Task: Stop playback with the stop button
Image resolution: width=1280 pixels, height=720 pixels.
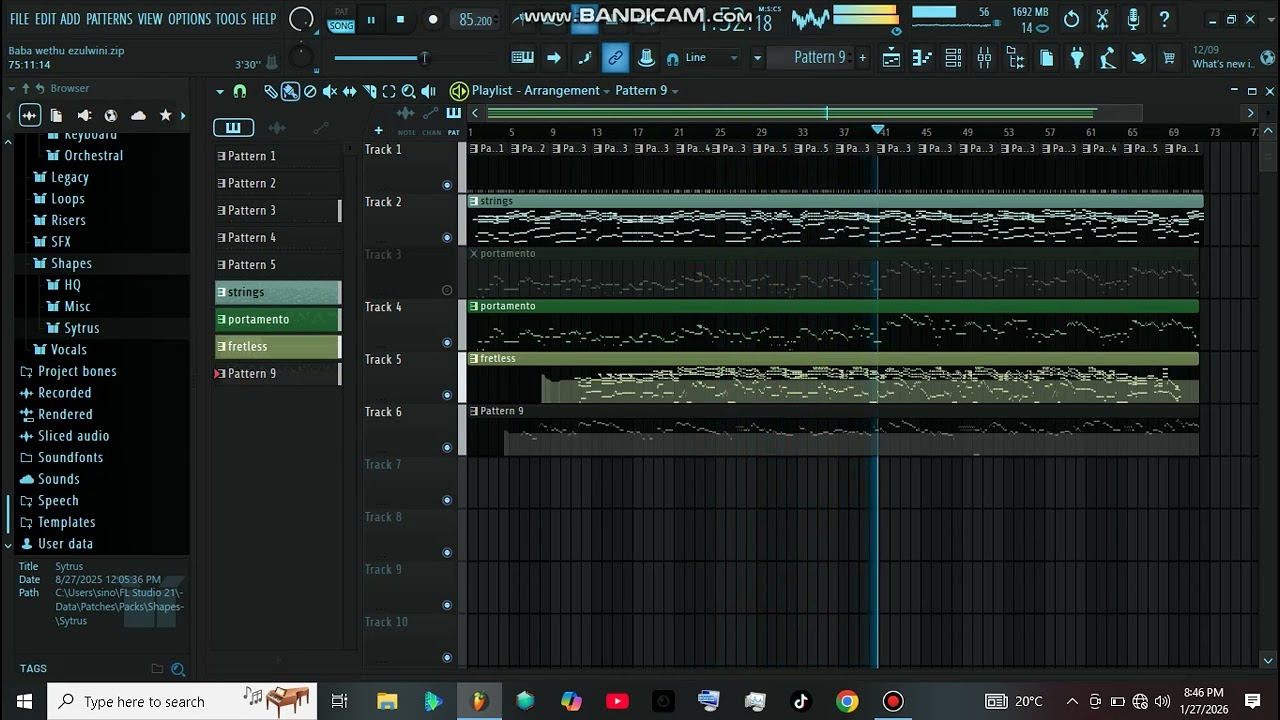Action: (401, 19)
